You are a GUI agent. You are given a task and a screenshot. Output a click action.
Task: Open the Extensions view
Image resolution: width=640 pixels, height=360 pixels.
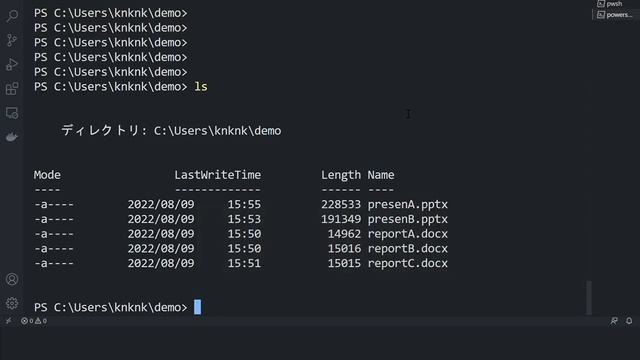(12, 89)
